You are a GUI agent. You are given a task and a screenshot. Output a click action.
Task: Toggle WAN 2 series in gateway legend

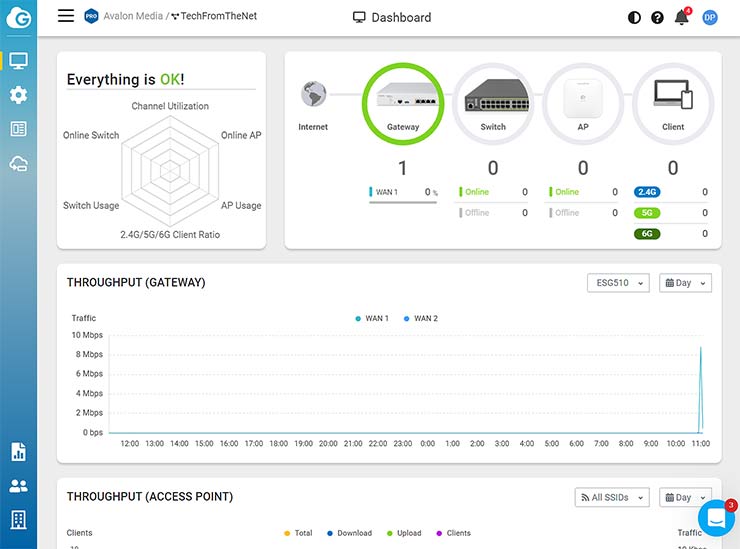pyautogui.click(x=421, y=318)
